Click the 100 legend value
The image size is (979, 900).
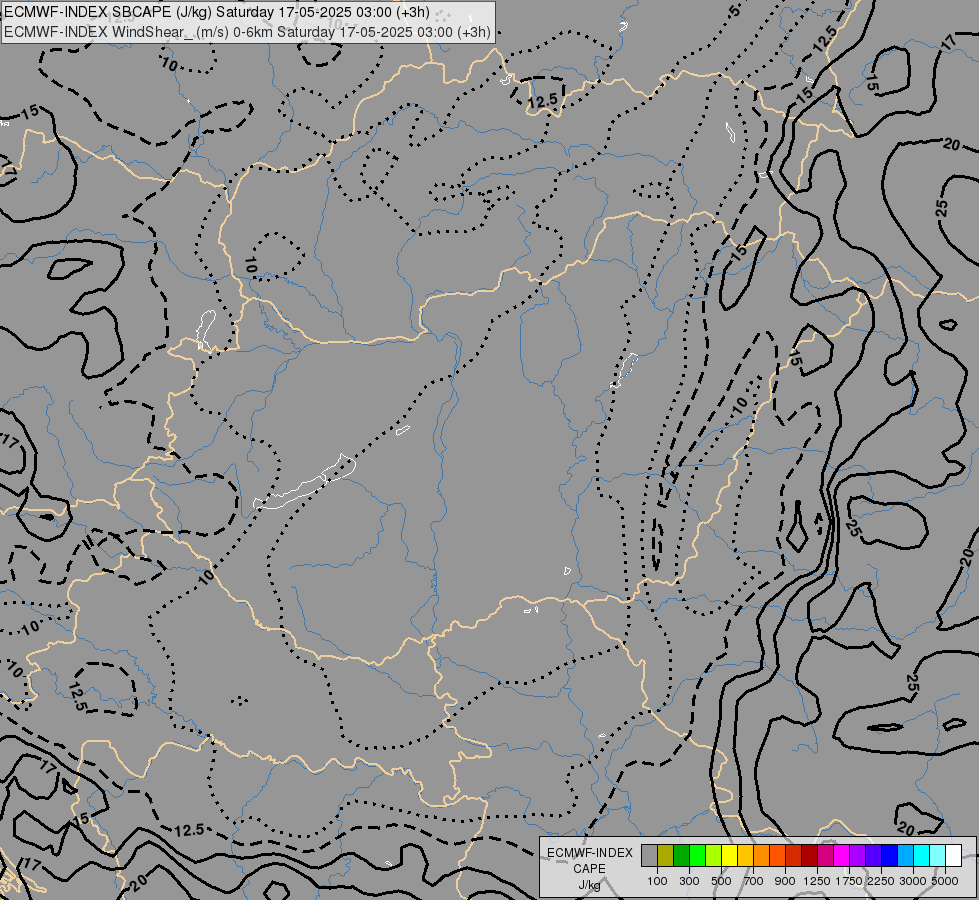(657, 881)
